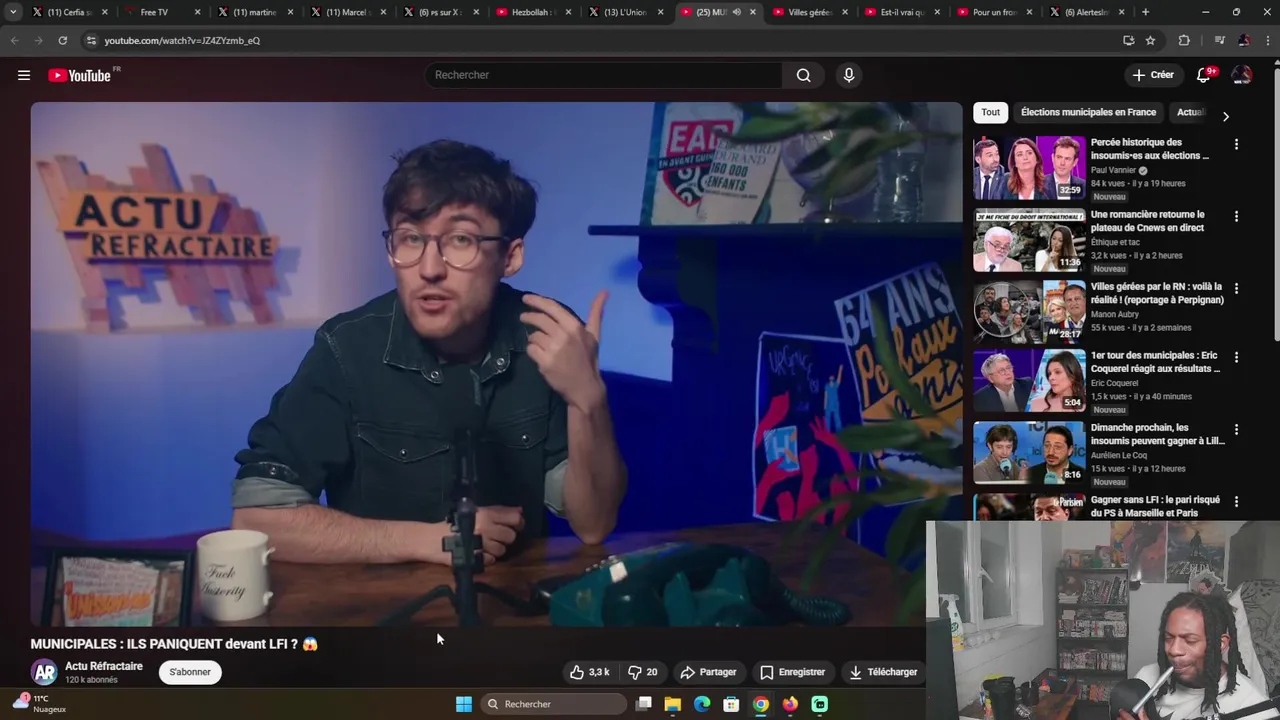Open the YouTube hamburger guide menu

24,75
